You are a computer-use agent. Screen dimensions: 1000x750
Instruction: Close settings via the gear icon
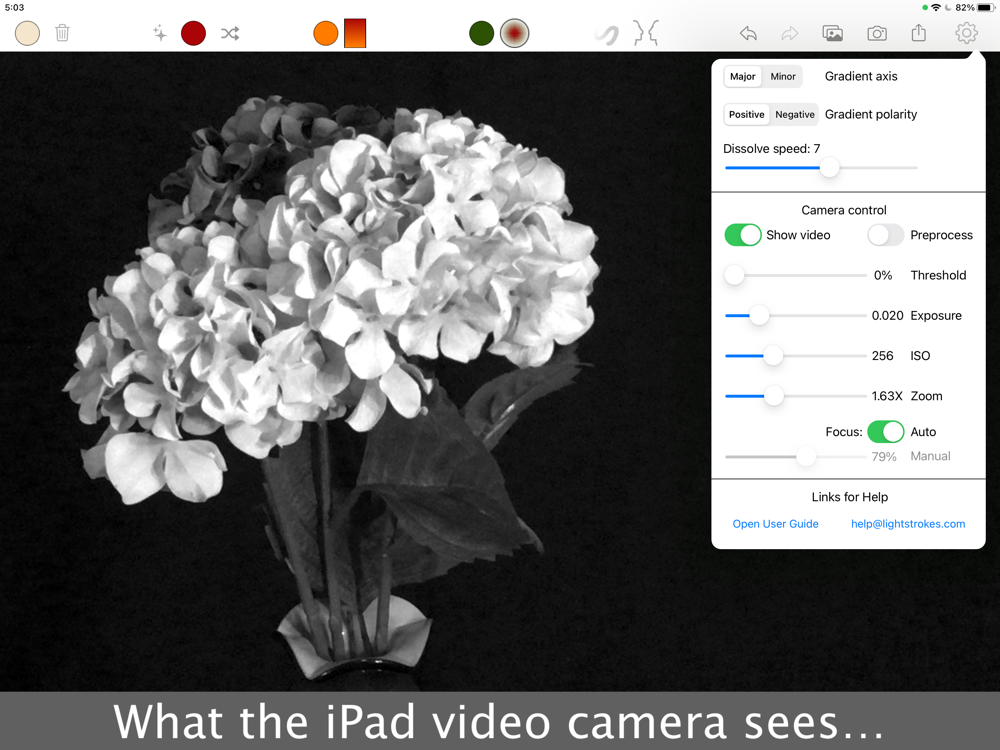coord(966,33)
